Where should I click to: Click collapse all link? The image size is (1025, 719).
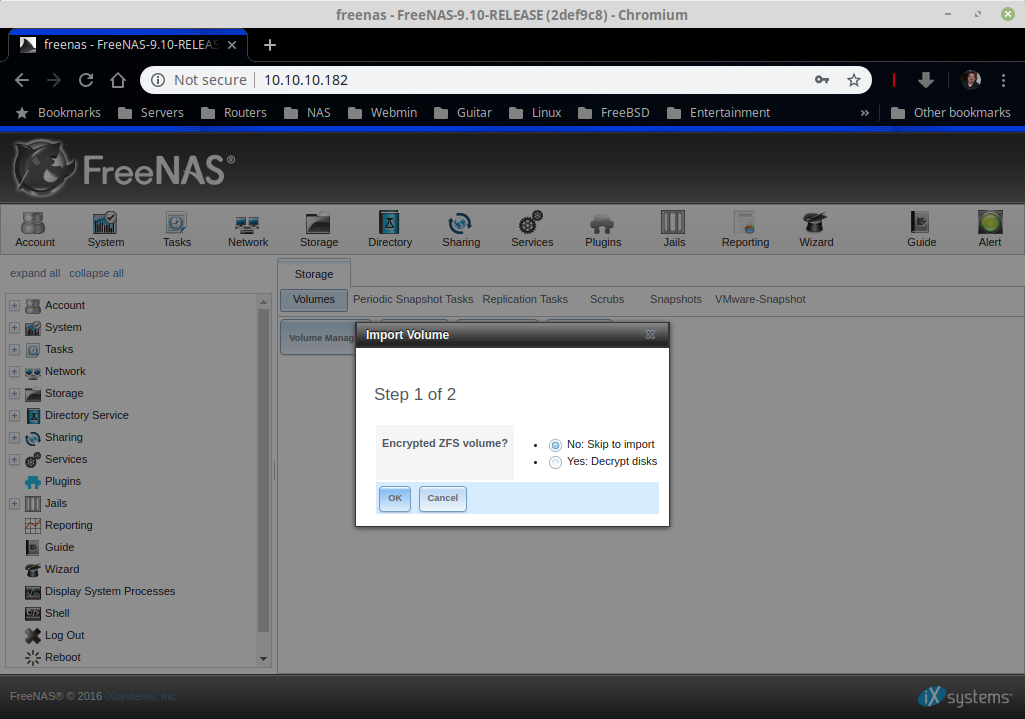pos(96,273)
